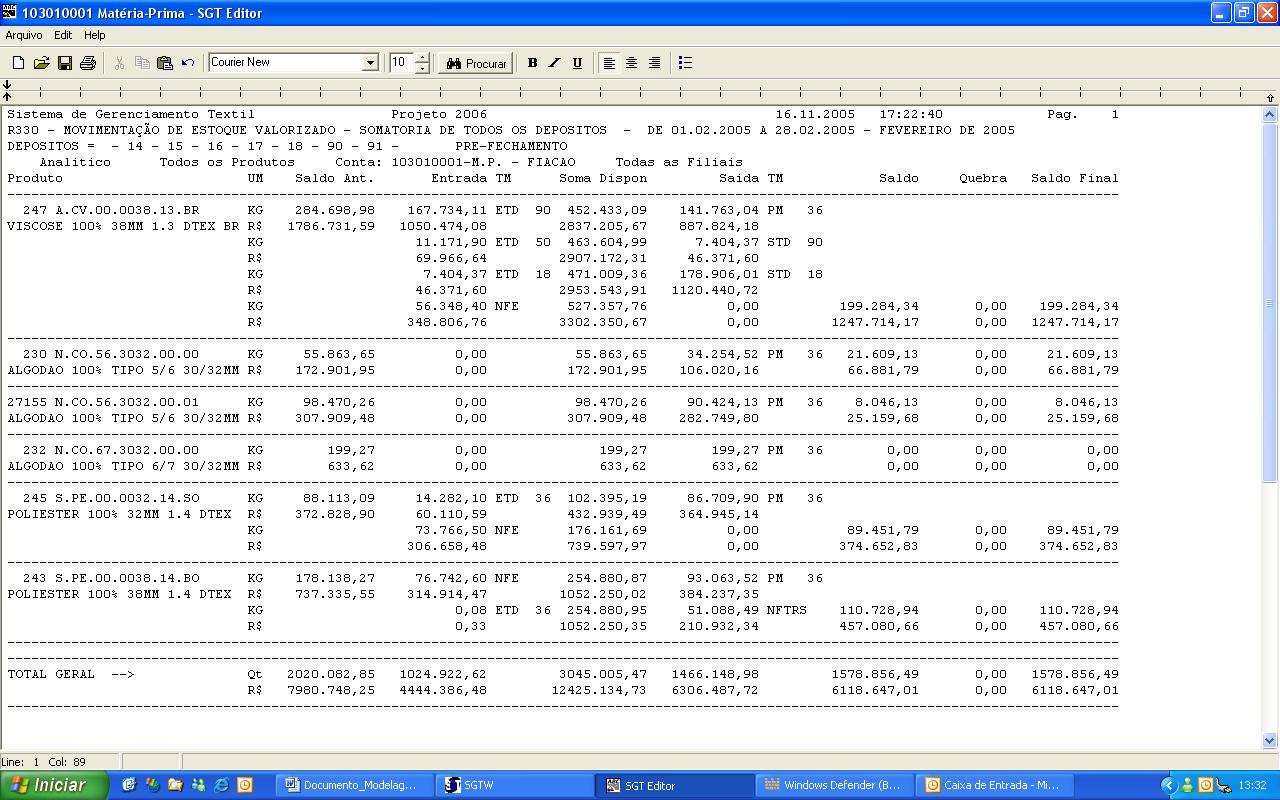The width and height of the screenshot is (1280, 800).
Task: Create a new document with toolbar icon
Action: (18, 63)
